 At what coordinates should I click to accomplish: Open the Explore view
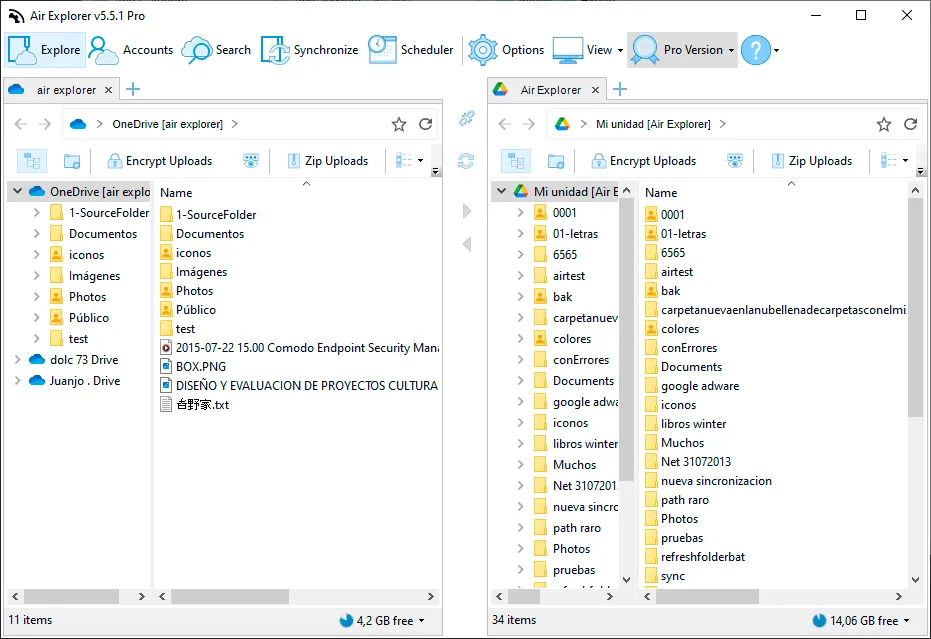point(45,50)
